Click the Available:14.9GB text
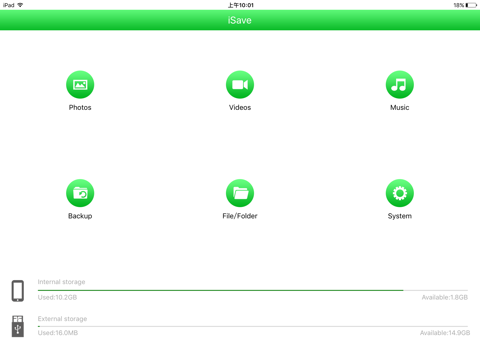This screenshot has width=480, height=360. [x=445, y=333]
